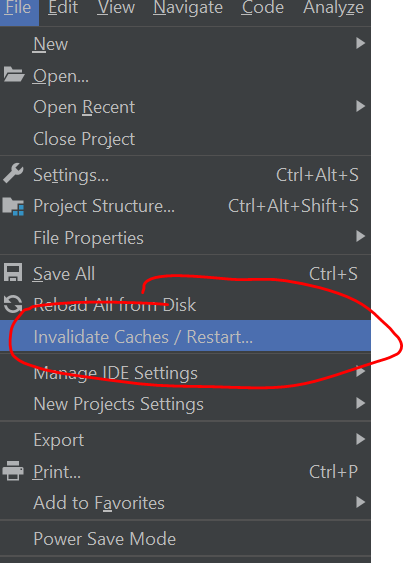Viewport: 403px width, 563px height.
Task: Click the Reload All from Disk refresh icon
Action: 13,304
